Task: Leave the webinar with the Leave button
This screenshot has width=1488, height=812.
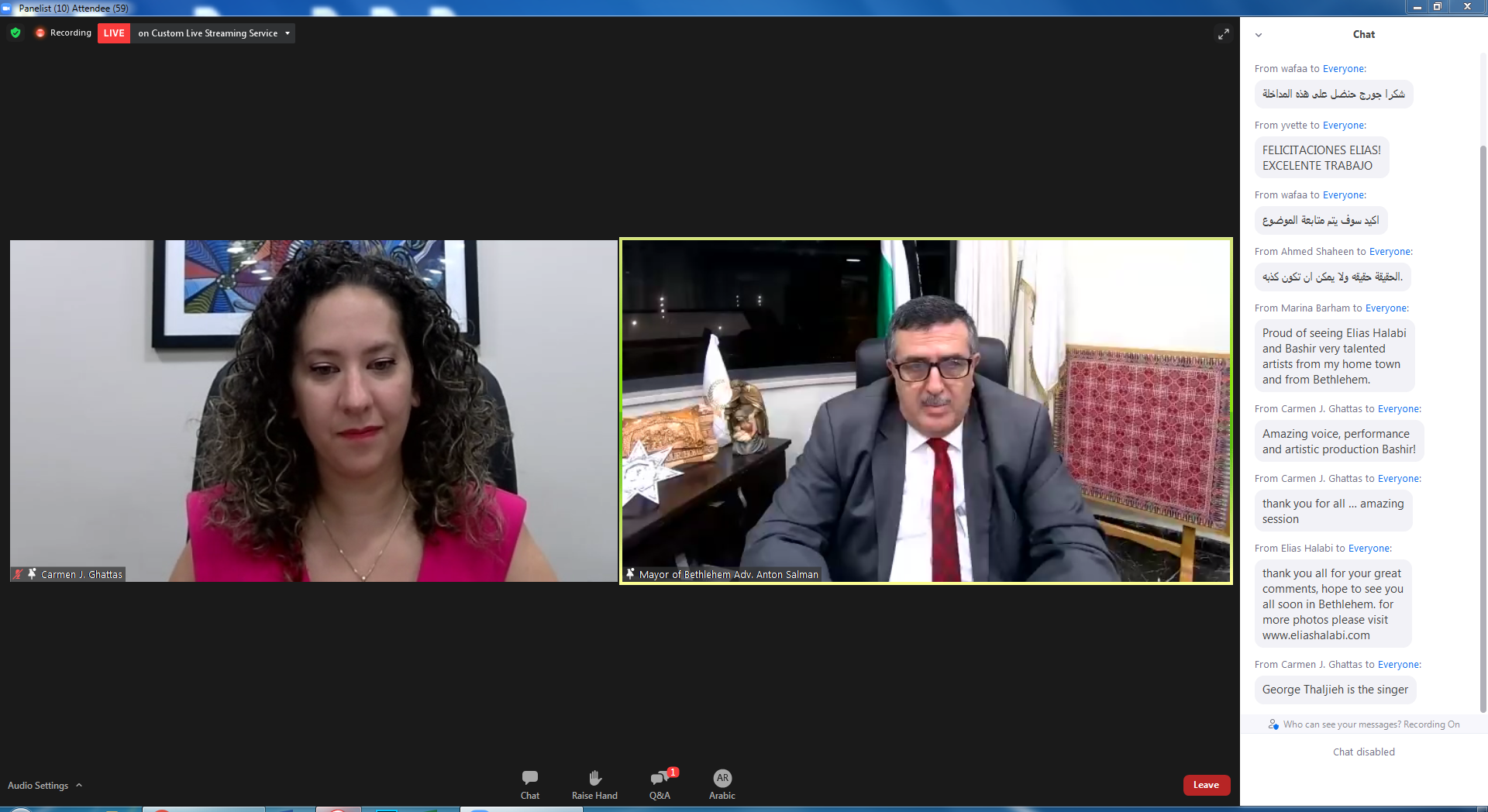Action: [x=1206, y=785]
